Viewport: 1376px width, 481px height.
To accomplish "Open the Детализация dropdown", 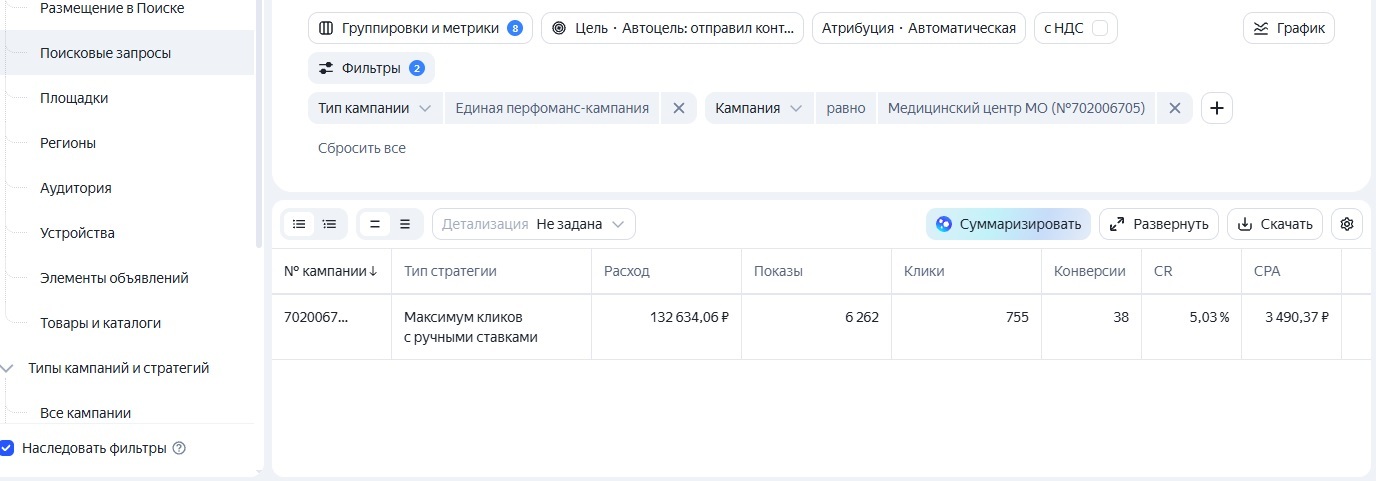I will (534, 224).
